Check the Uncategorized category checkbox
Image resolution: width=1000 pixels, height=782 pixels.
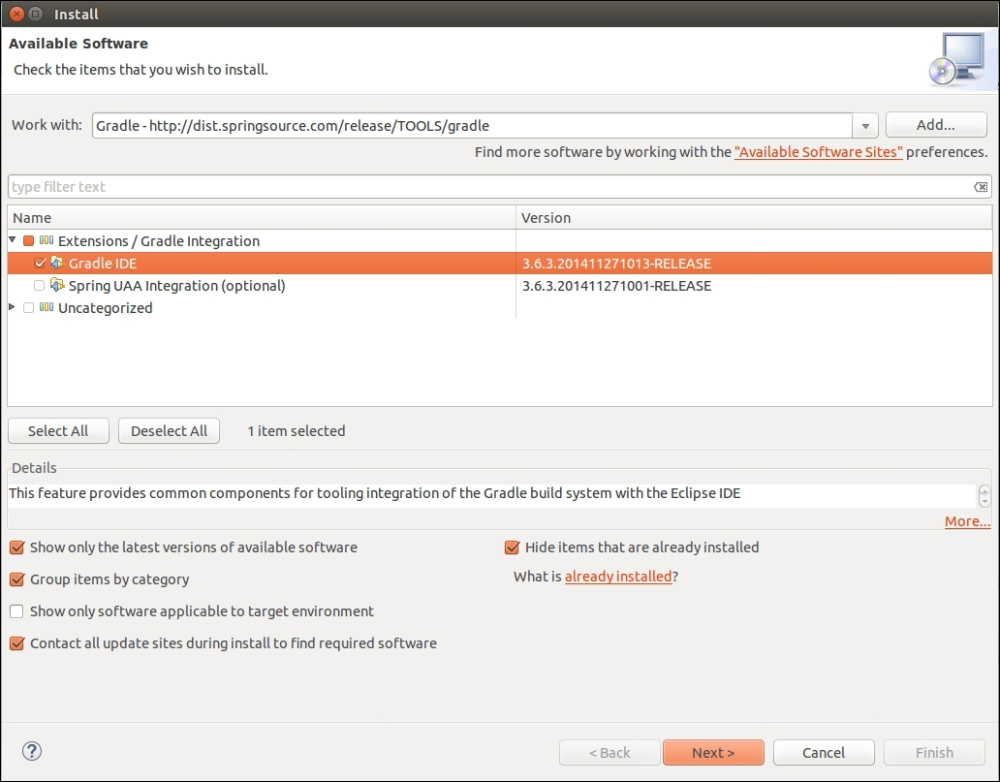click(28, 307)
